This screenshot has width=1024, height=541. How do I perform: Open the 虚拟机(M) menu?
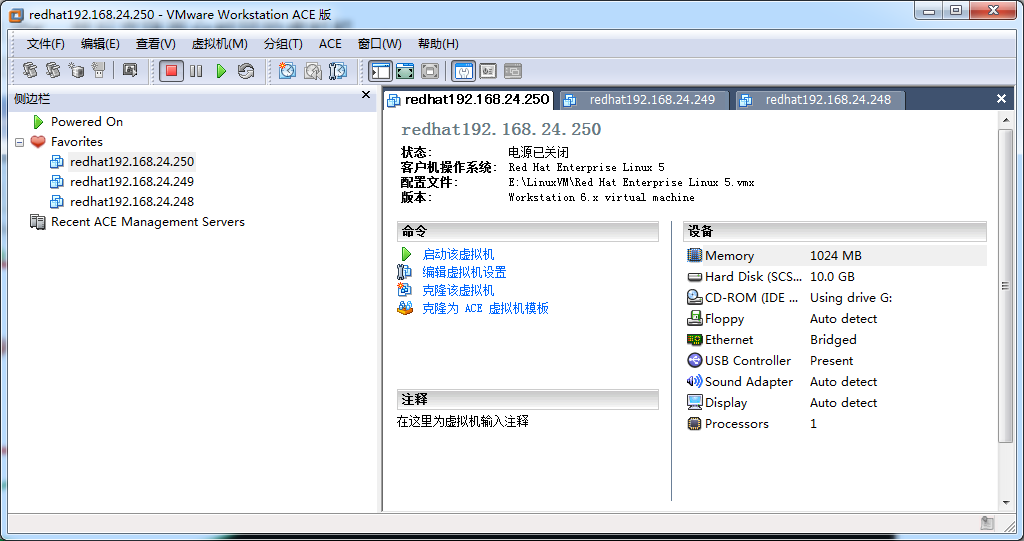coord(219,44)
